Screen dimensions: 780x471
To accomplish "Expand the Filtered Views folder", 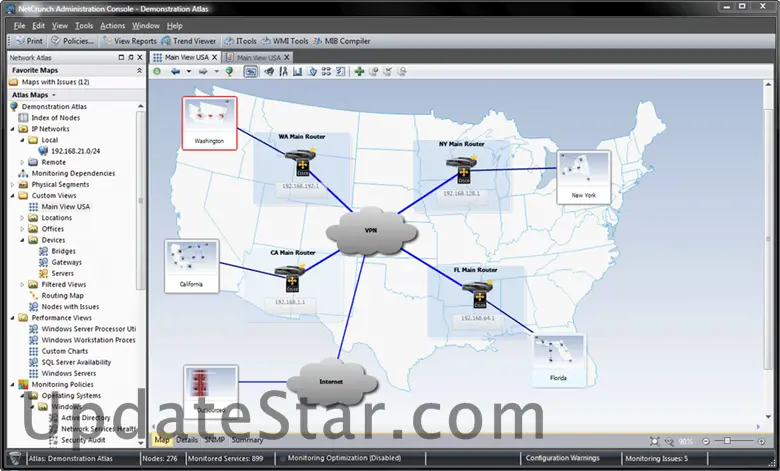I will coord(22,284).
